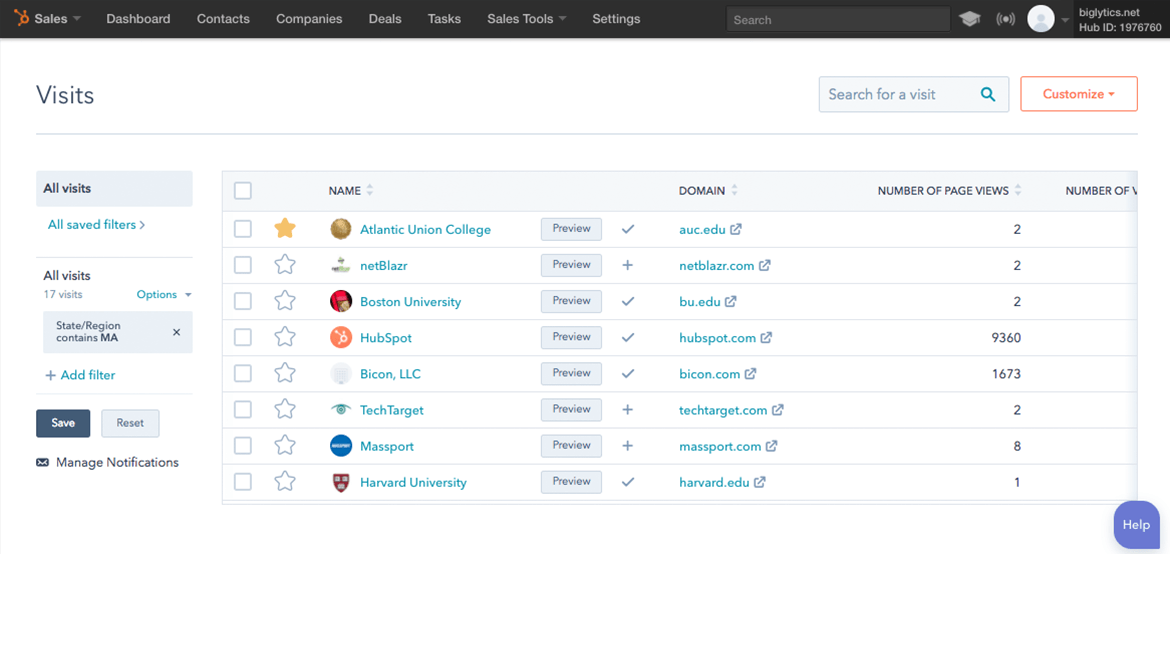Click the visit search magnifier icon
The height and width of the screenshot is (658, 1170).
988,94
